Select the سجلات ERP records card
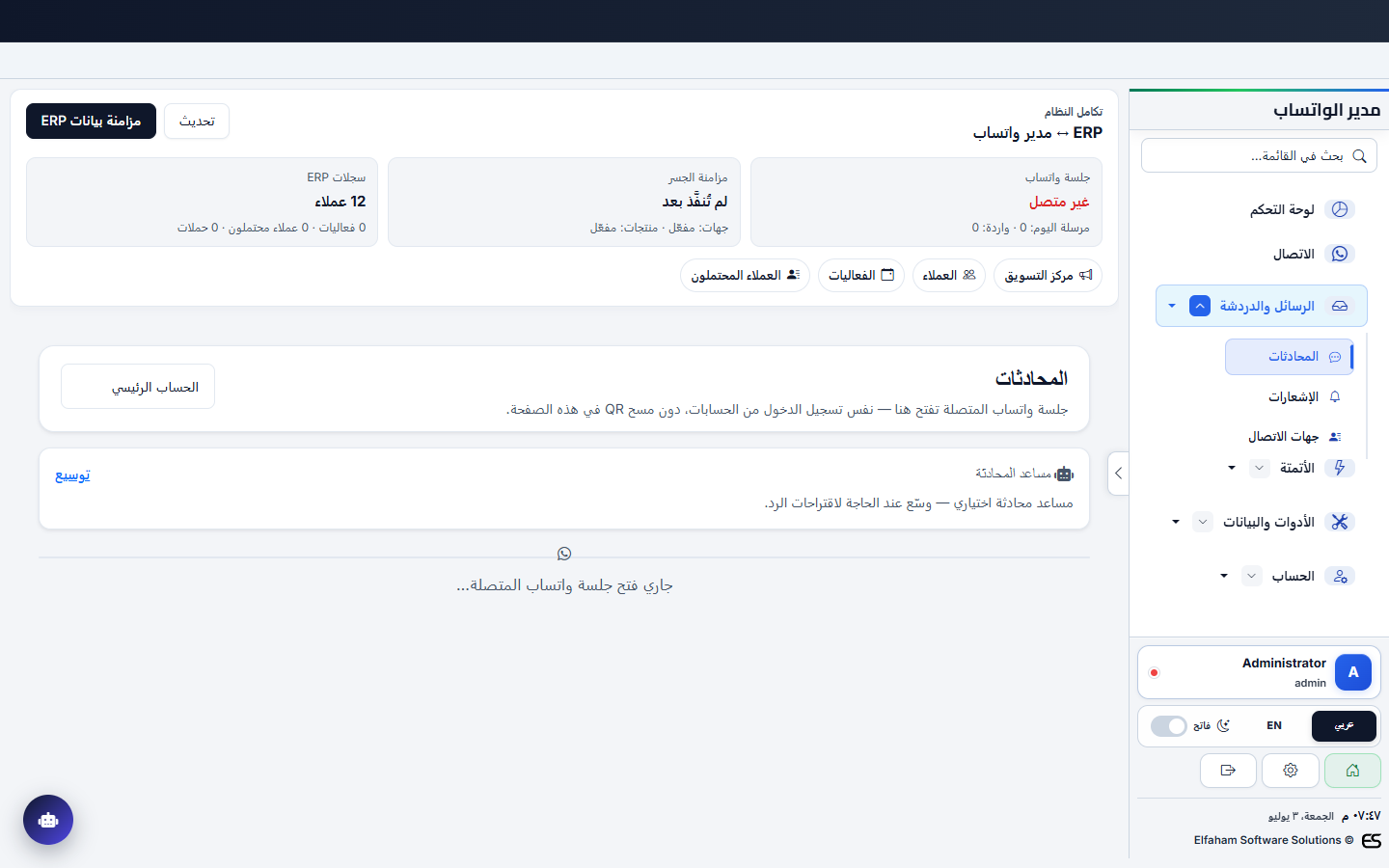Viewport: 1389px width, 868px height. [x=202, y=203]
